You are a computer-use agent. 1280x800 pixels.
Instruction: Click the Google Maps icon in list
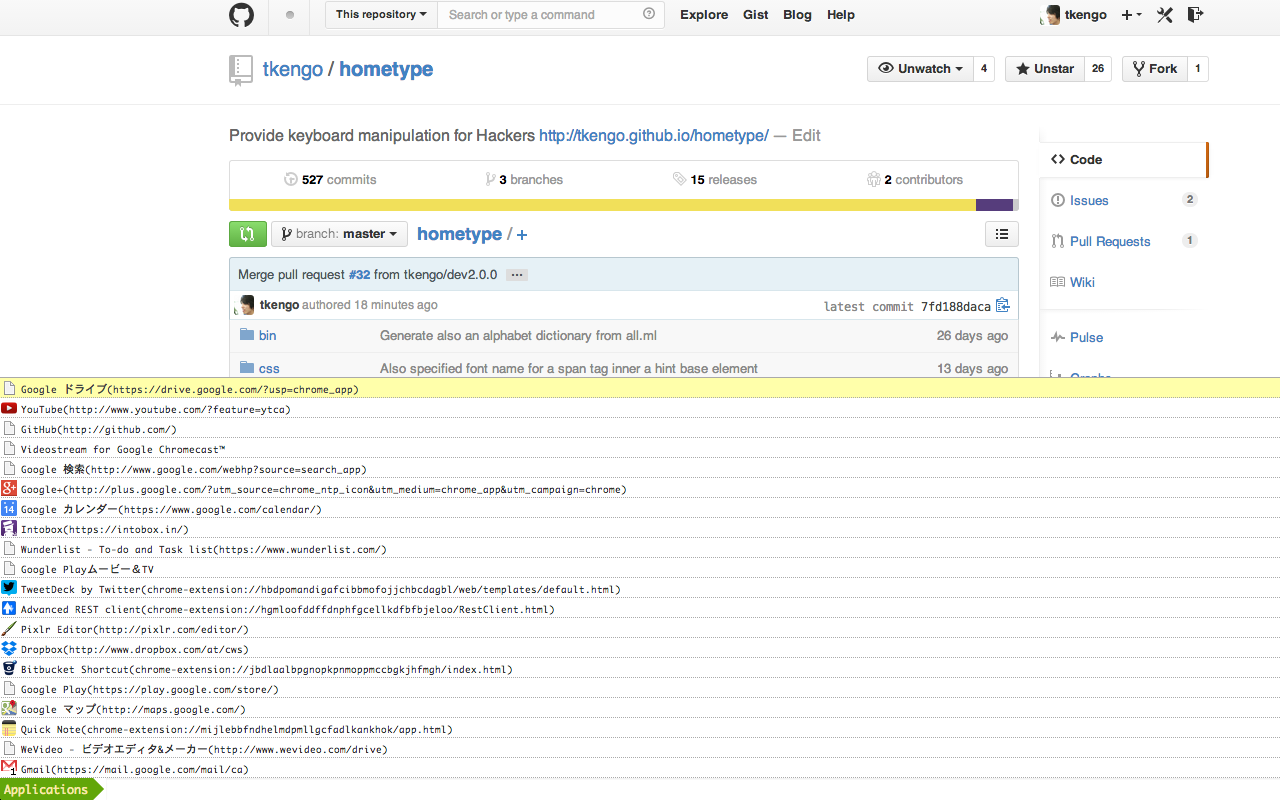[x=9, y=708]
